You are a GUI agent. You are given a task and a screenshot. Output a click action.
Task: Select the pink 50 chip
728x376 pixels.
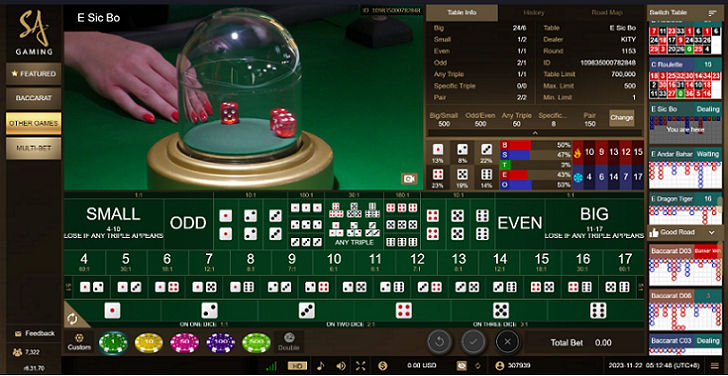click(185, 343)
